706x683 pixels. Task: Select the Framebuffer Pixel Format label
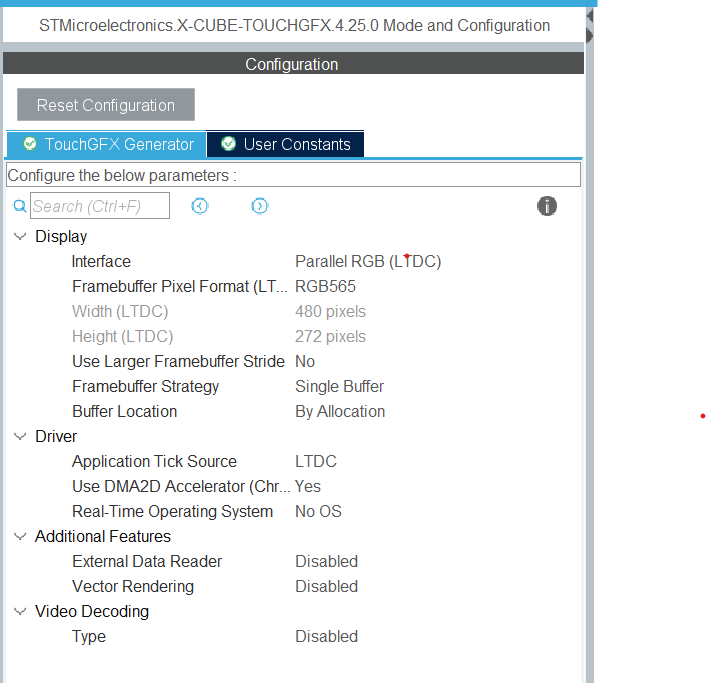[180, 286]
